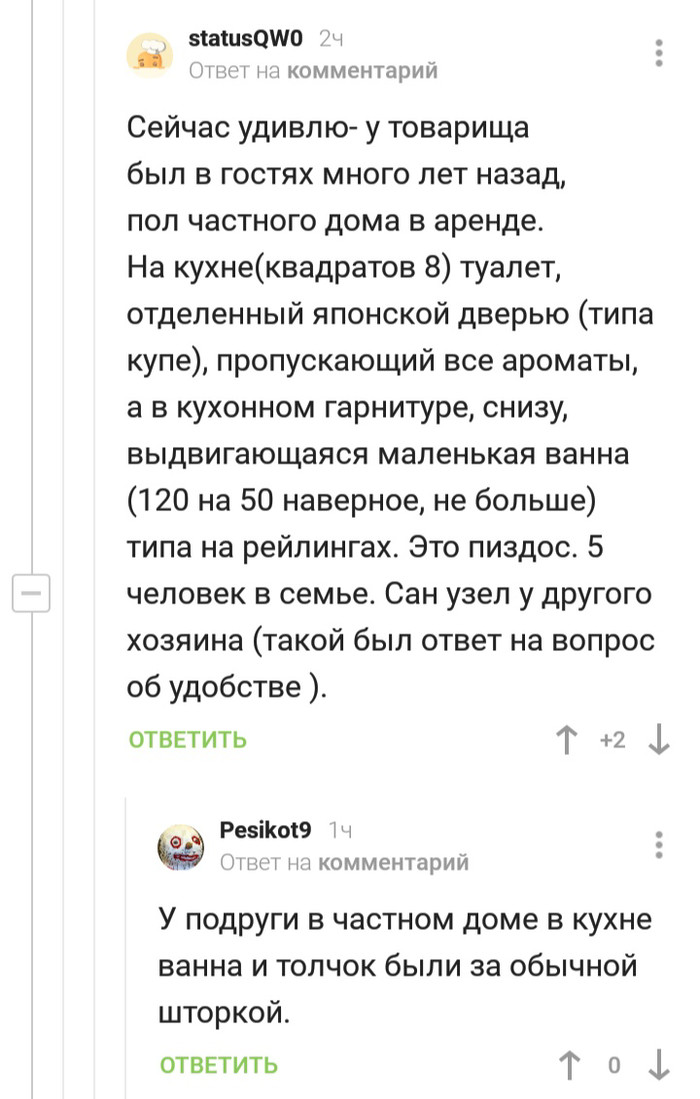
Task: Open the Pesikot9 username profile
Action: point(265,831)
